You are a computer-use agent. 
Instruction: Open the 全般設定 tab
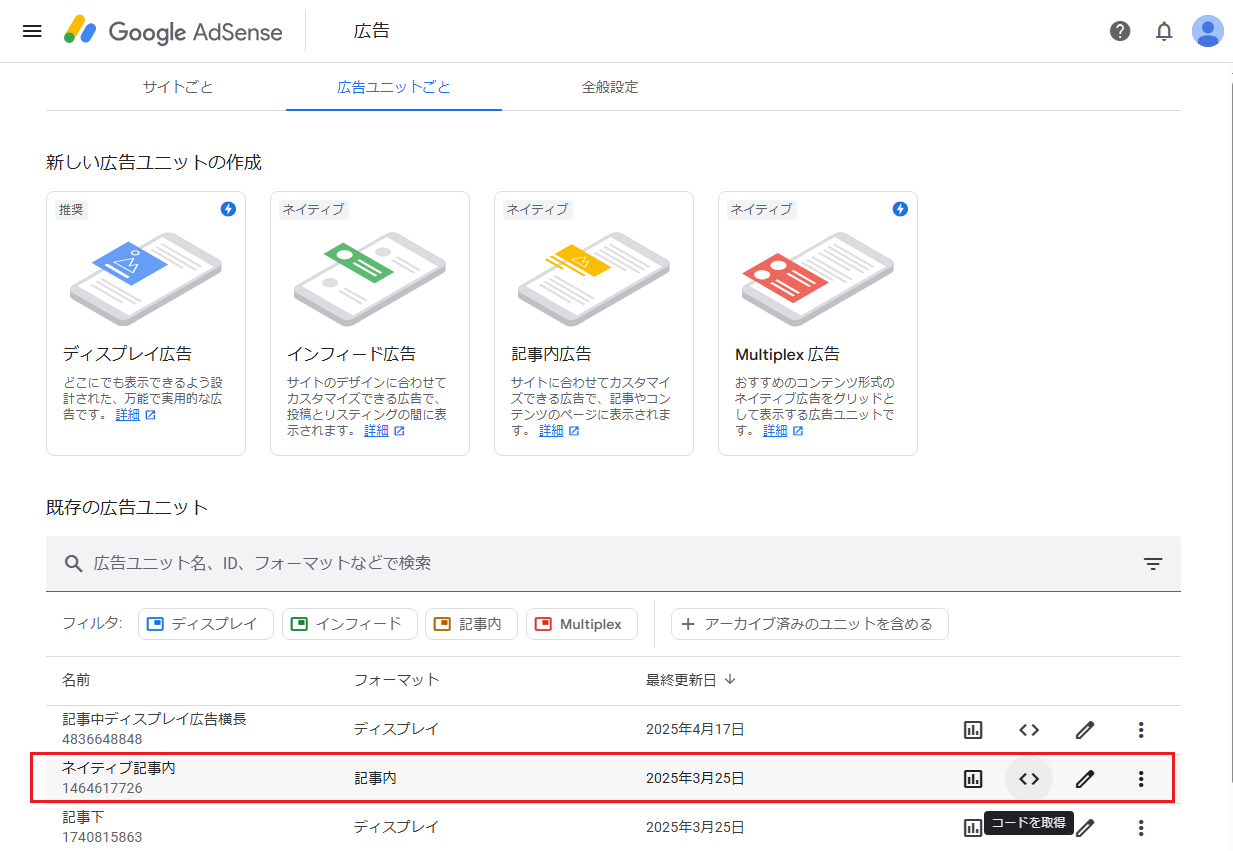tap(610, 87)
